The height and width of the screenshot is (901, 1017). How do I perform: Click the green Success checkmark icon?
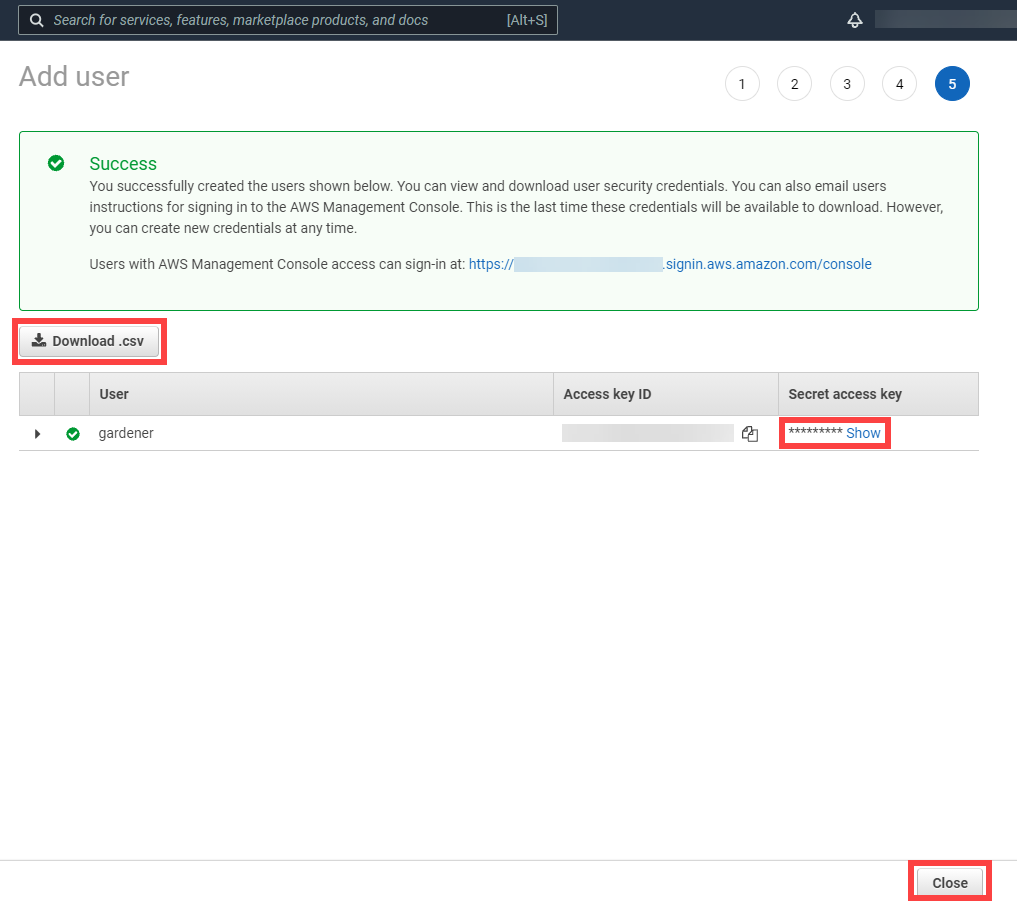(57, 163)
